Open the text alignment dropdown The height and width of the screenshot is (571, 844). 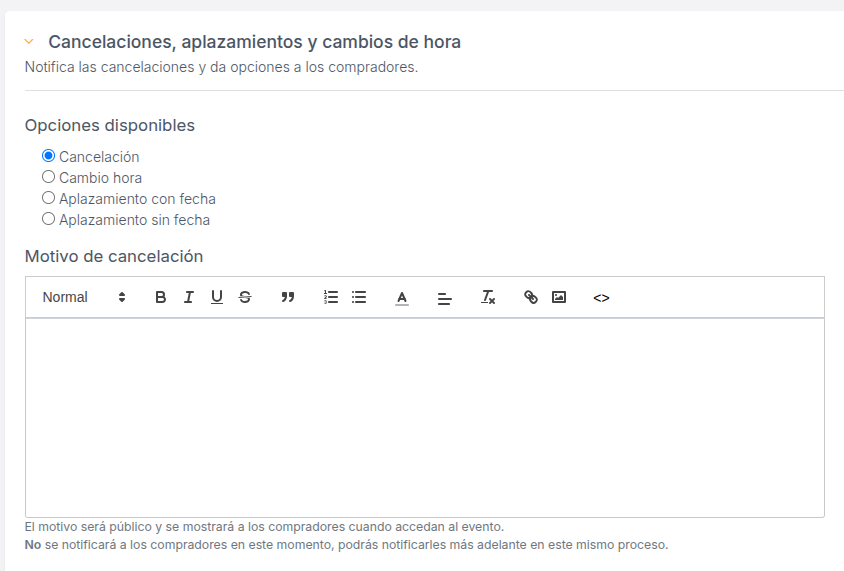click(x=445, y=297)
